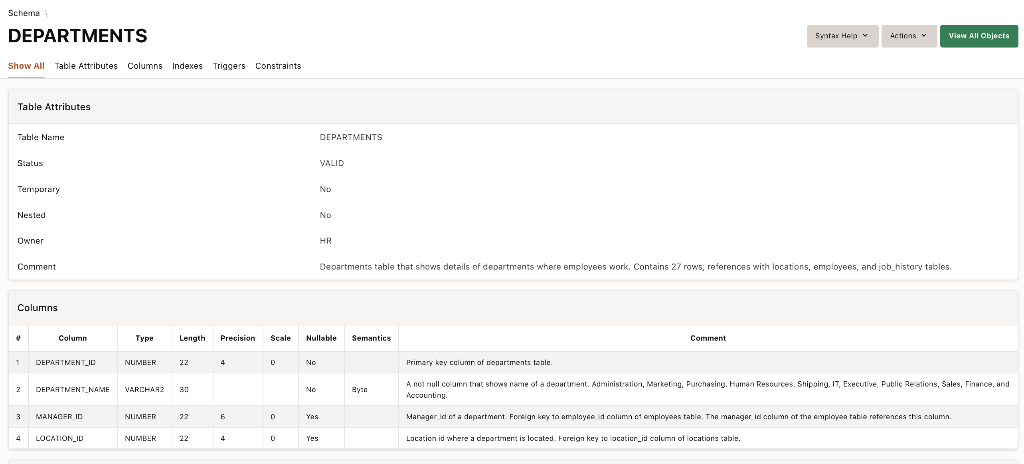
Task: Click the Nullable No cell for DEPARTMENT_ID
Action: 321,362
